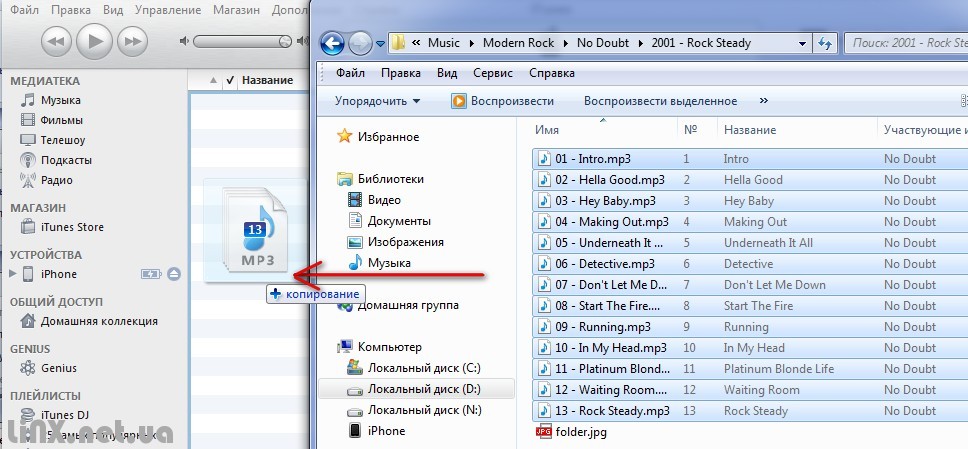The height and width of the screenshot is (449, 968).
Task: Click the iTunes play button
Action: pyautogui.click(x=94, y=41)
